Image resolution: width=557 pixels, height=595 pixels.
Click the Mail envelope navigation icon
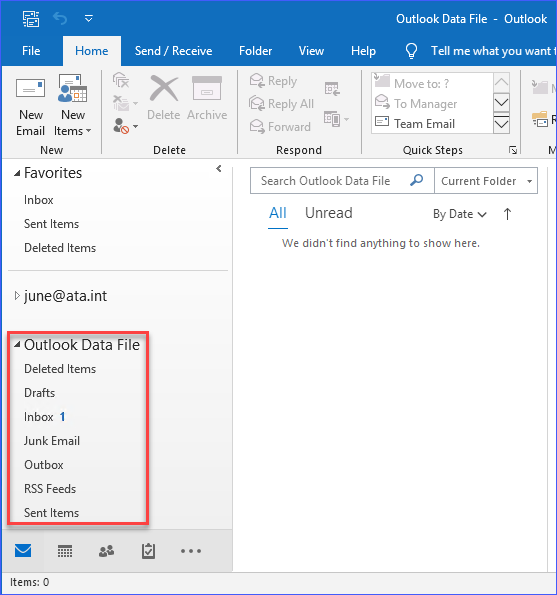point(23,551)
